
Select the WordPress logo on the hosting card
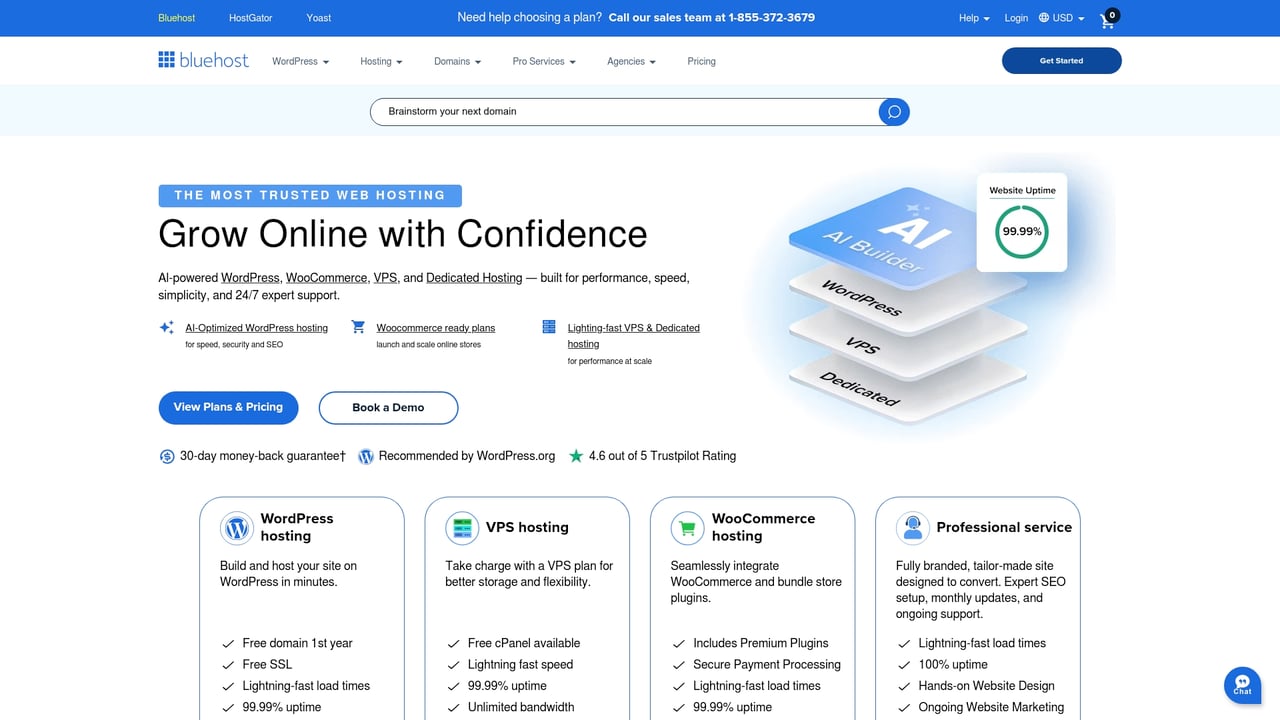(x=236, y=528)
